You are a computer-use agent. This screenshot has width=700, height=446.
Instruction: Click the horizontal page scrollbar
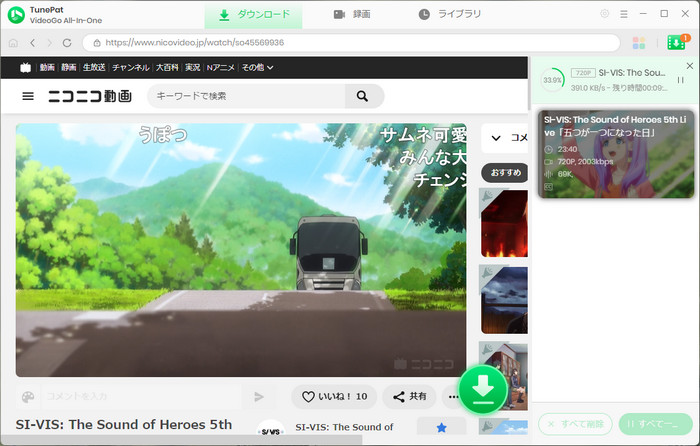click(x=181, y=441)
